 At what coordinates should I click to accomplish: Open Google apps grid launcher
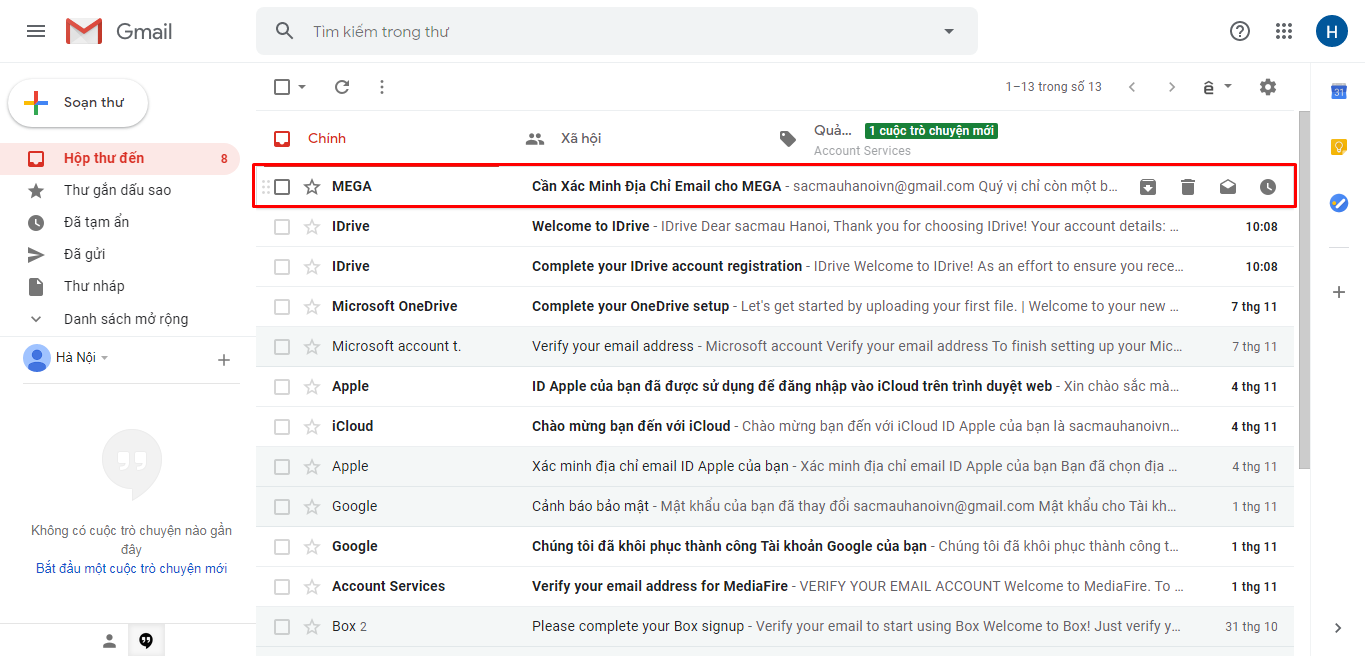click(x=1284, y=31)
